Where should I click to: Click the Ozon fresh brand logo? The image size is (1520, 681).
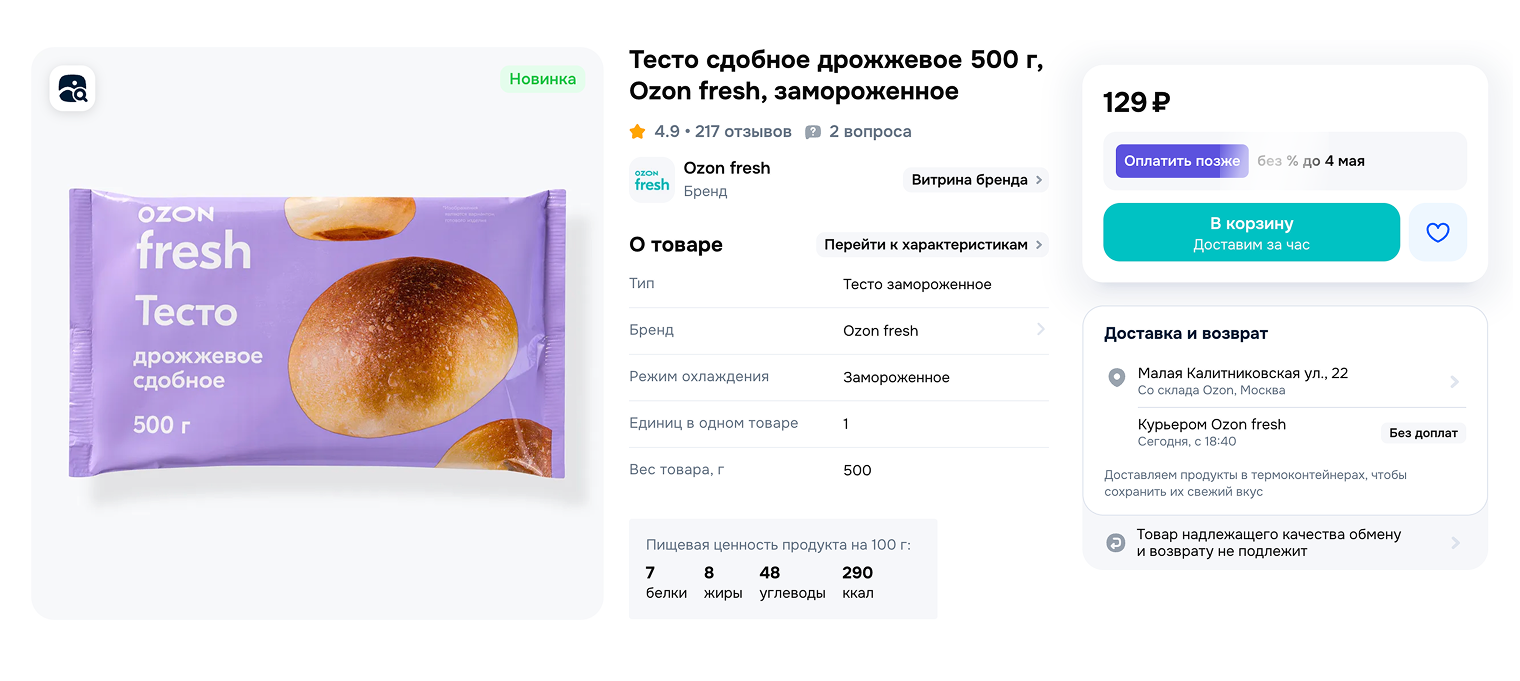pos(652,180)
